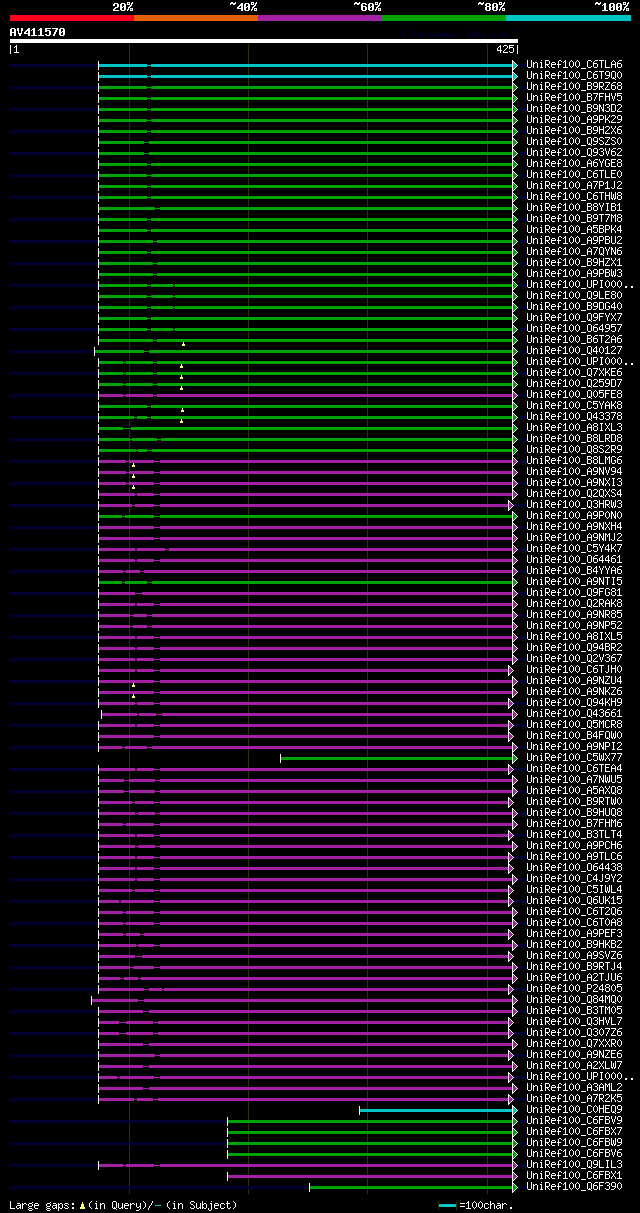
Task: Click the AV411570 query sequence bar
Action: point(264,41)
